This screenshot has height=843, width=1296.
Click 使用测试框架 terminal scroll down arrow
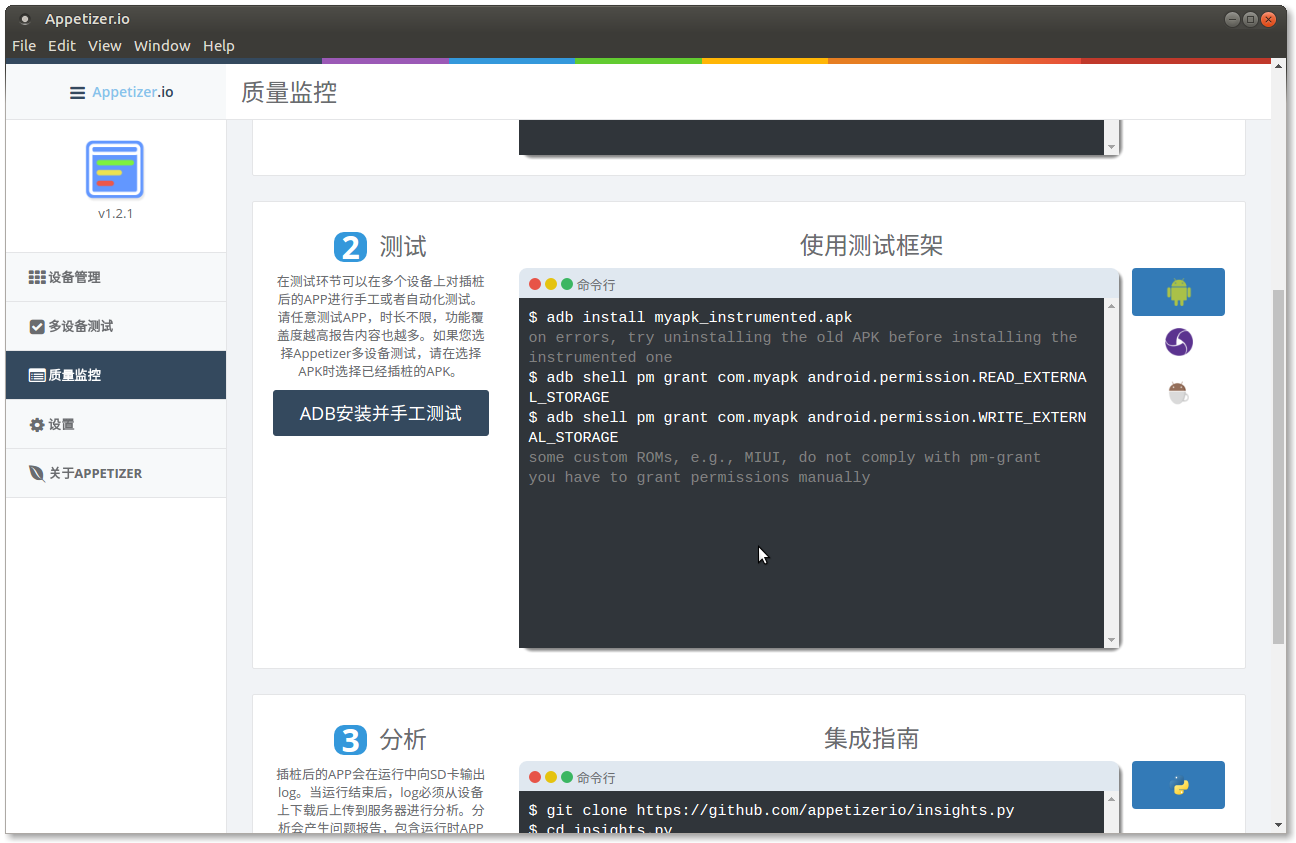pyautogui.click(x=1111, y=640)
